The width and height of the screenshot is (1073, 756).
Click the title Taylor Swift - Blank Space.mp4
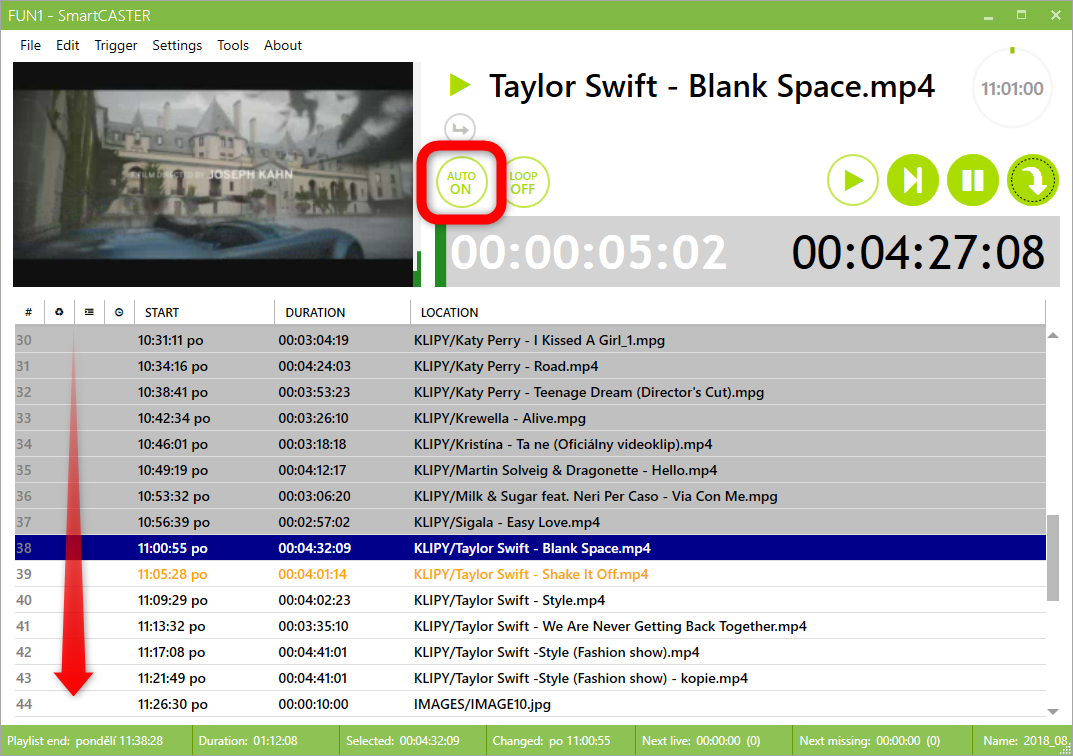click(712, 86)
